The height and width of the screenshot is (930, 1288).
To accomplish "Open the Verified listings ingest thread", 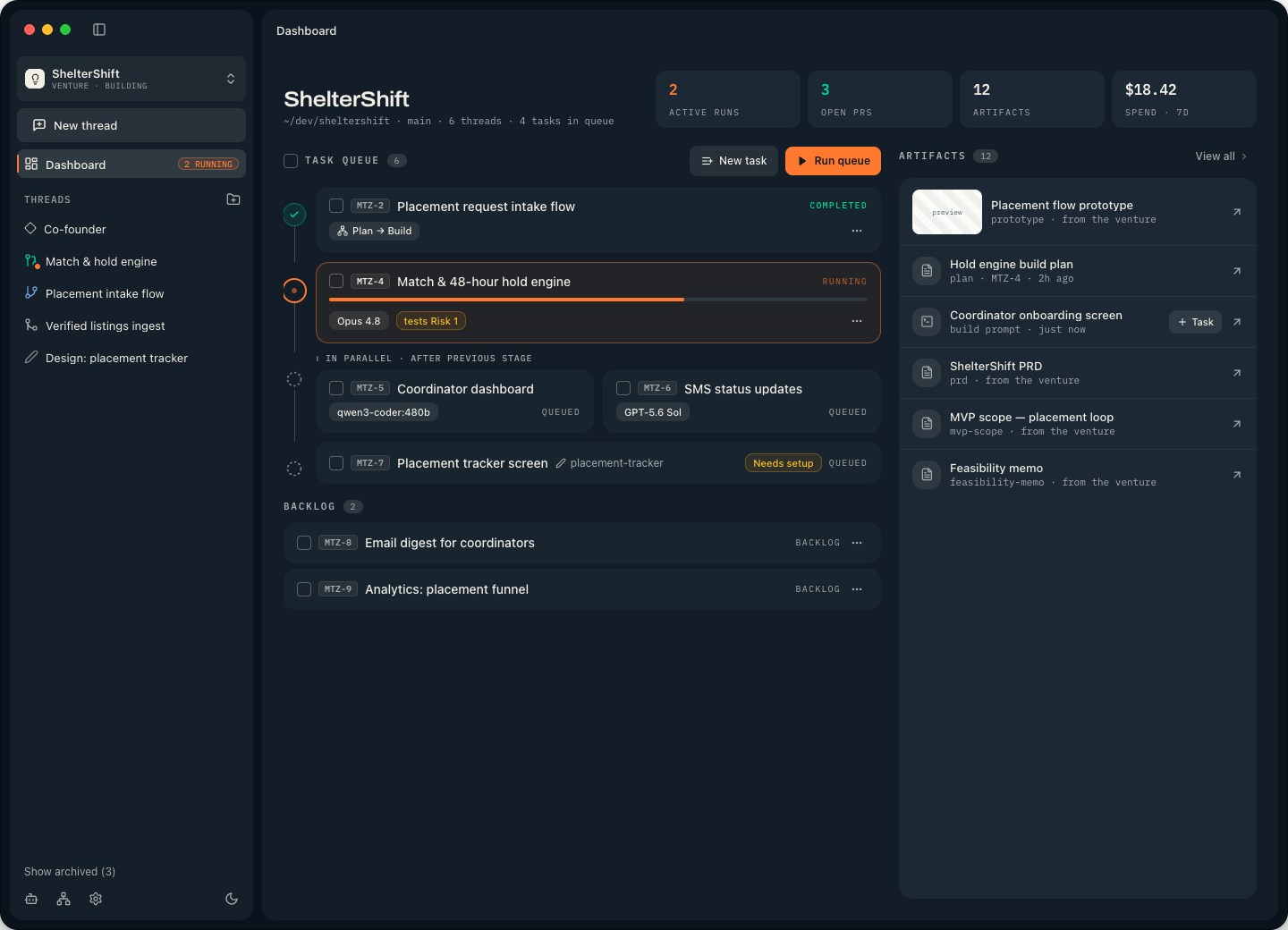I will click(131, 325).
